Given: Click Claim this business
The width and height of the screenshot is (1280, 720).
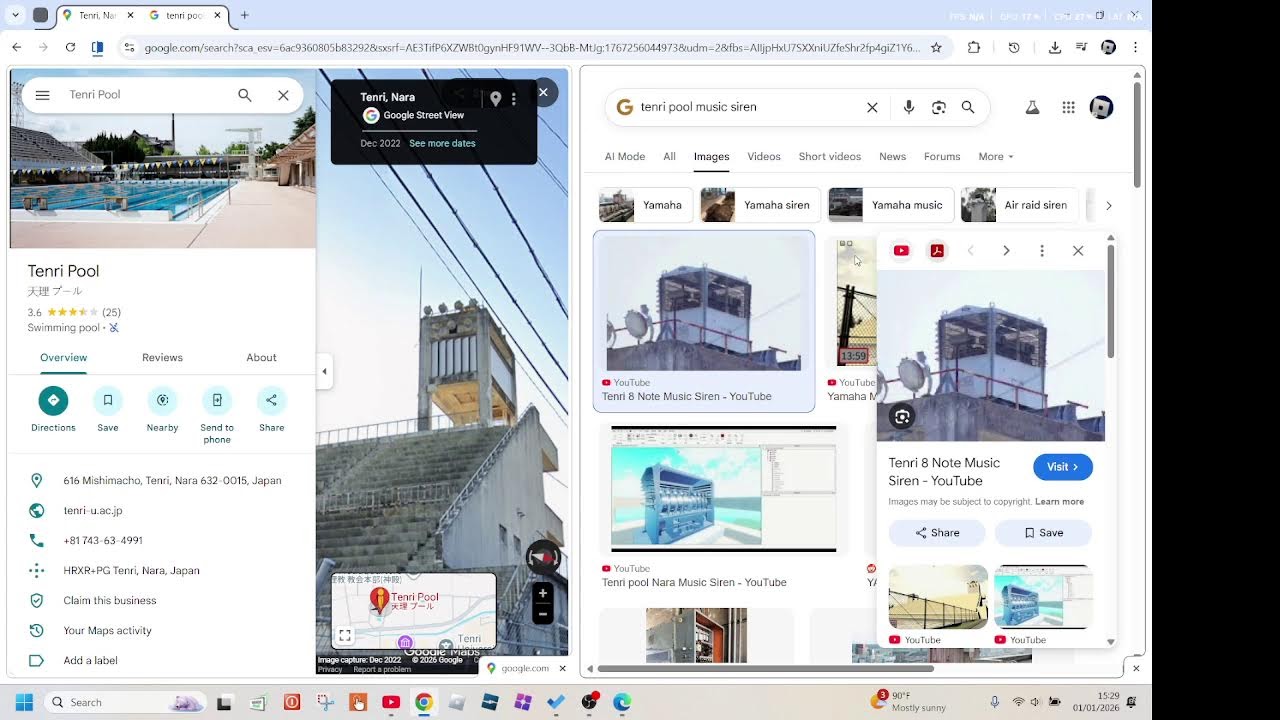Looking at the screenshot, I should tap(110, 600).
